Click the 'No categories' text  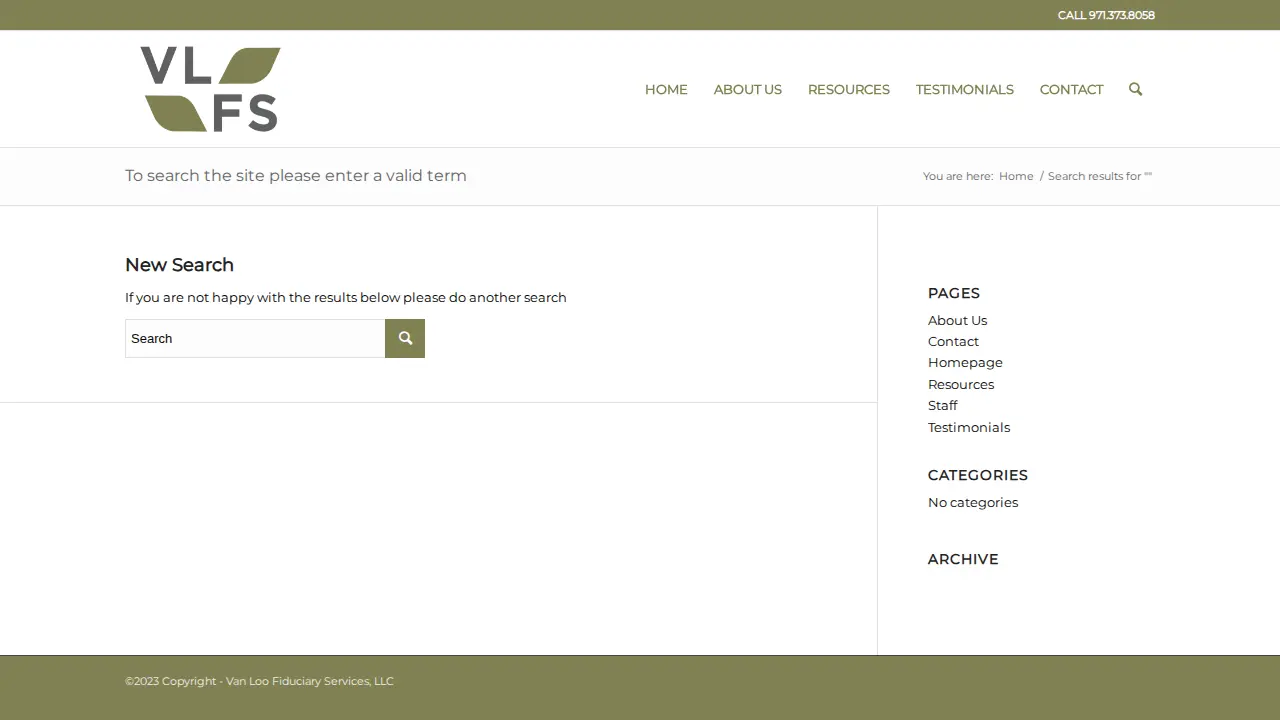973,502
